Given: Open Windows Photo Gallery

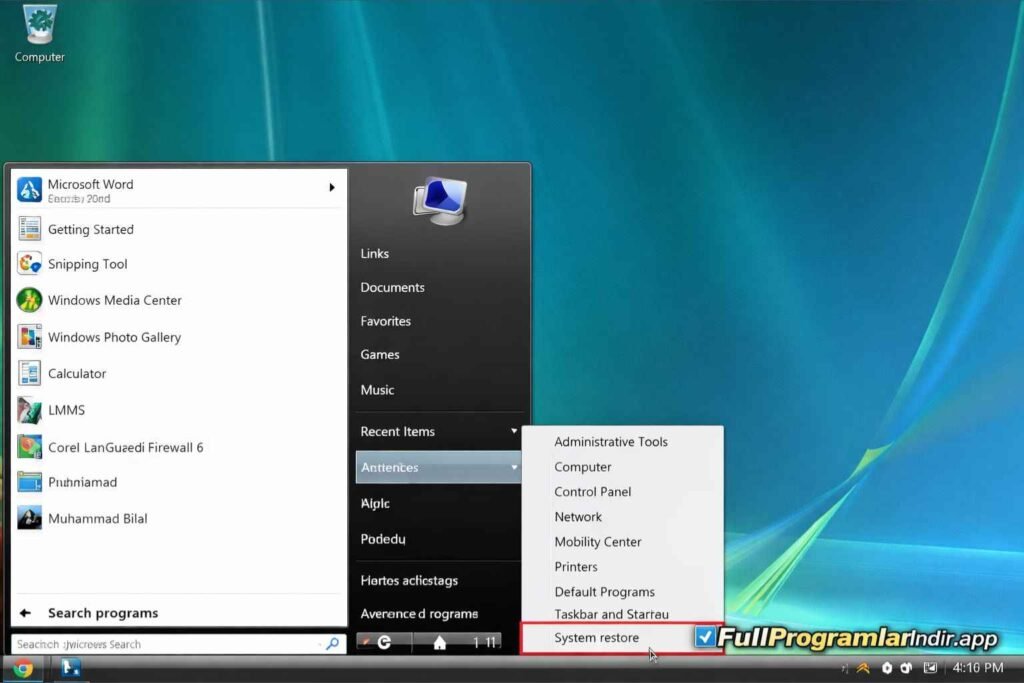Looking at the screenshot, I should (x=115, y=337).
